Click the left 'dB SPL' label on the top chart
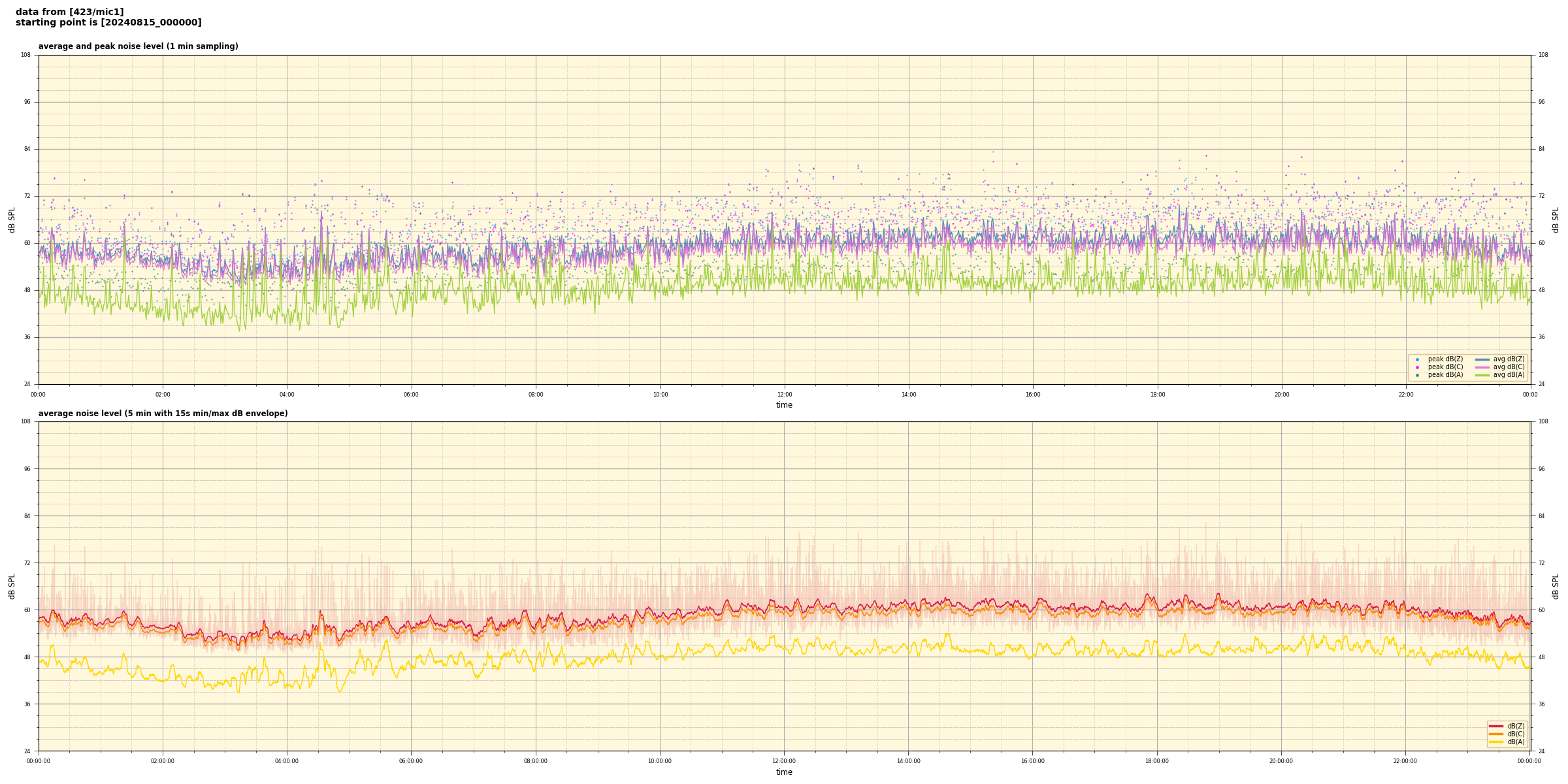The height and width of the screenshot is (784, 1568). click(x=12, y=220)
